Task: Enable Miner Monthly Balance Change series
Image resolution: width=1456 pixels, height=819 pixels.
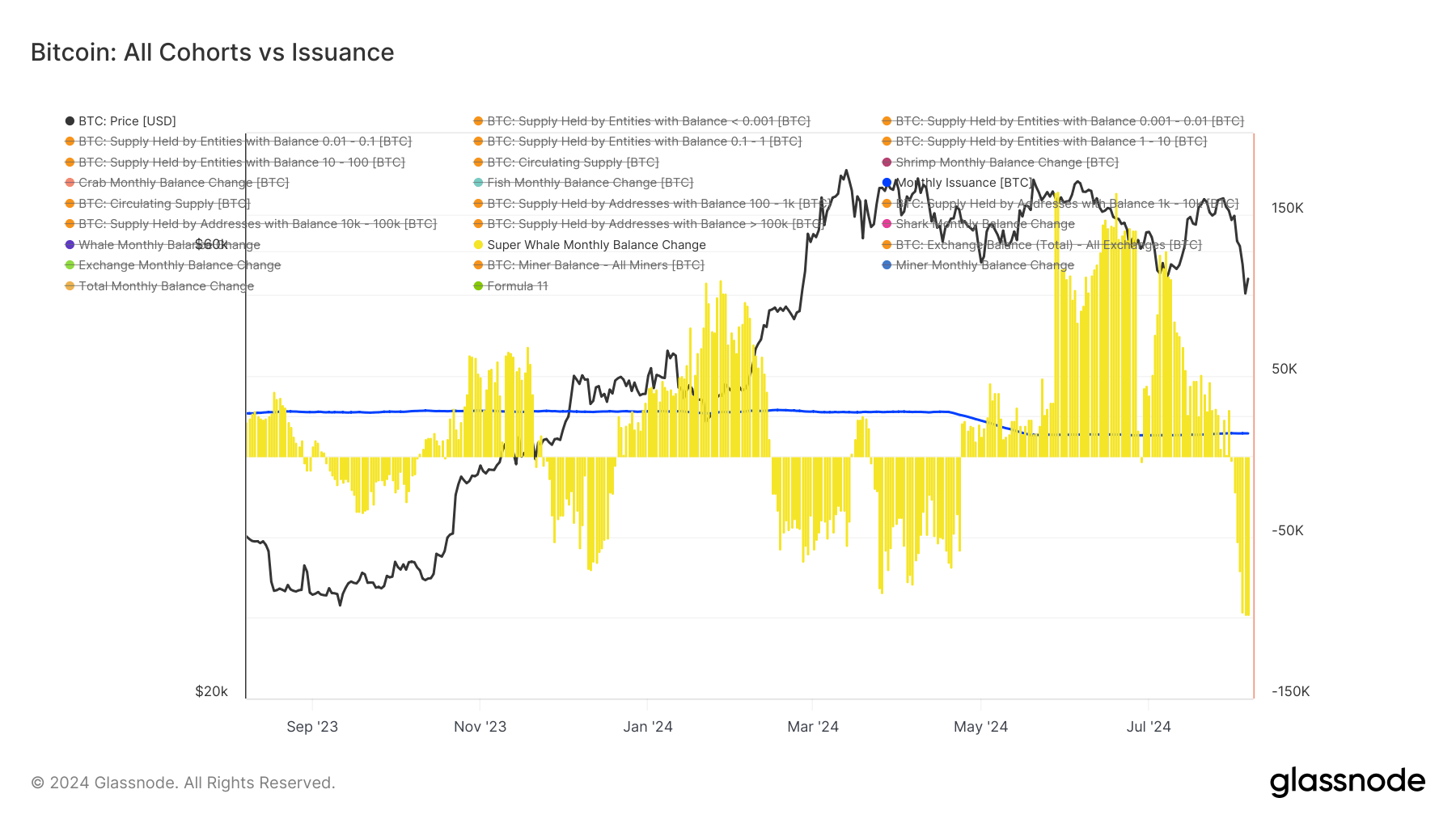Action: 978,265
